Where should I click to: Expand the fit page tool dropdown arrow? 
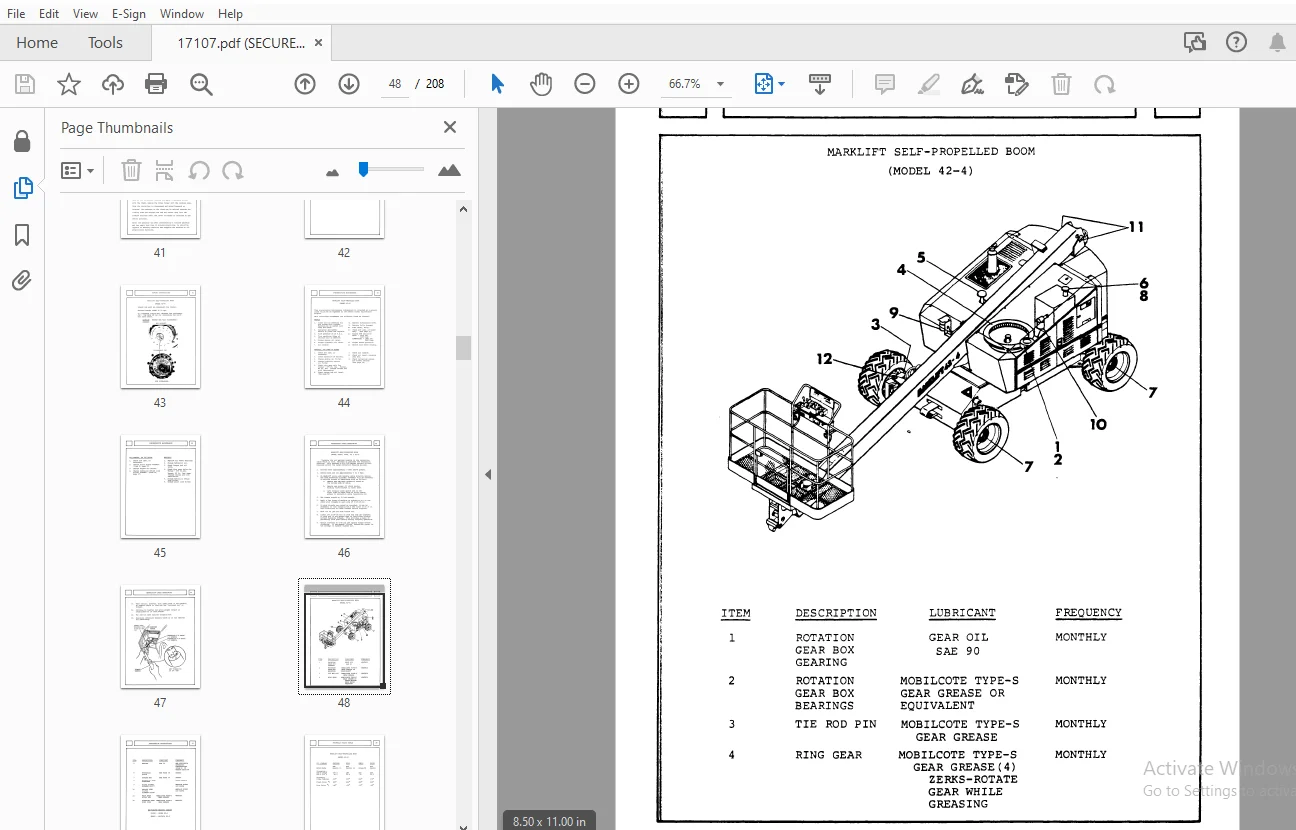[781, 84]
